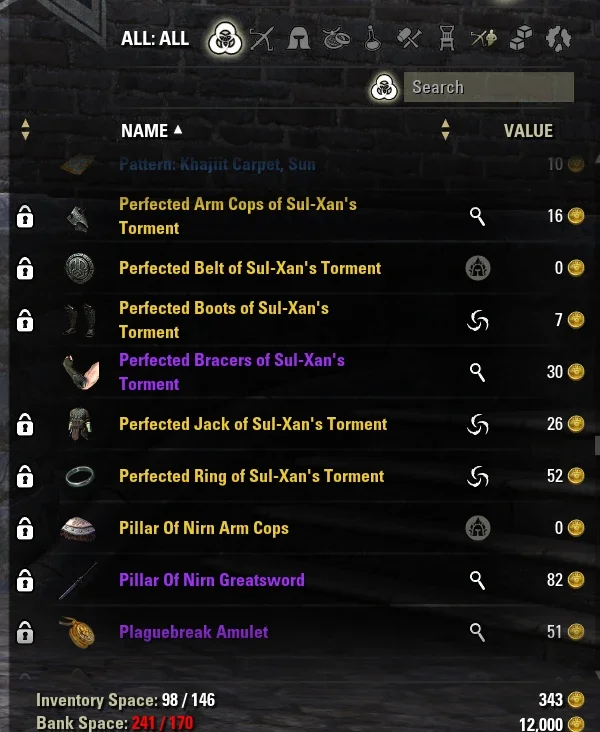The height and width of the screenshot is (732, 600).
Task: Select the Junk filter icon
Action: [x=558, y=38]
